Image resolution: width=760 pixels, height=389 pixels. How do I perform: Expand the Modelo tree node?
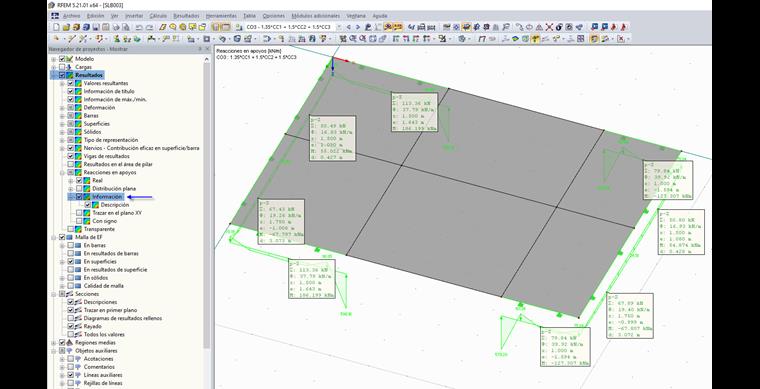53,59
